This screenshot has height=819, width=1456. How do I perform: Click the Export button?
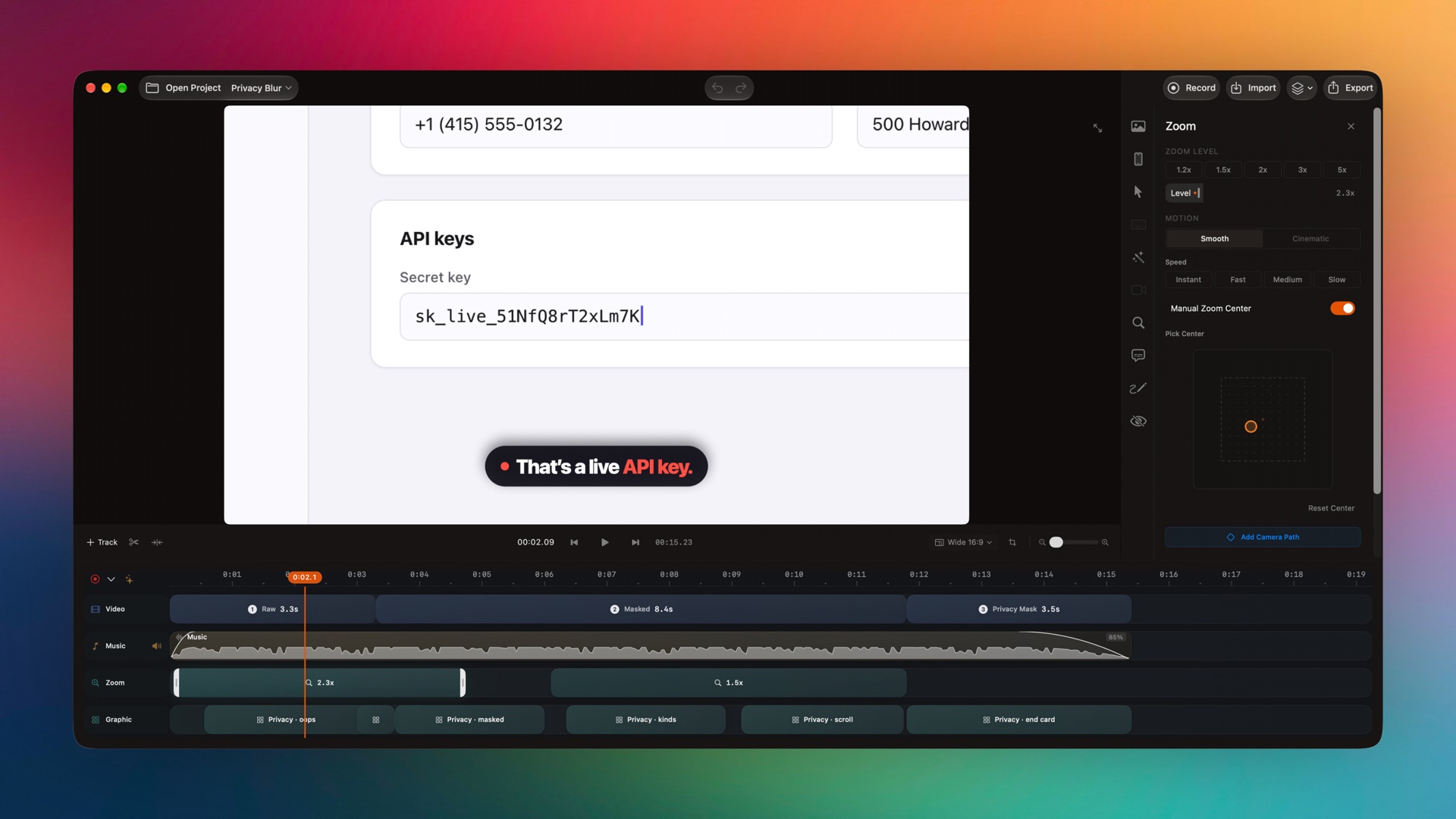coord(1351,88)
